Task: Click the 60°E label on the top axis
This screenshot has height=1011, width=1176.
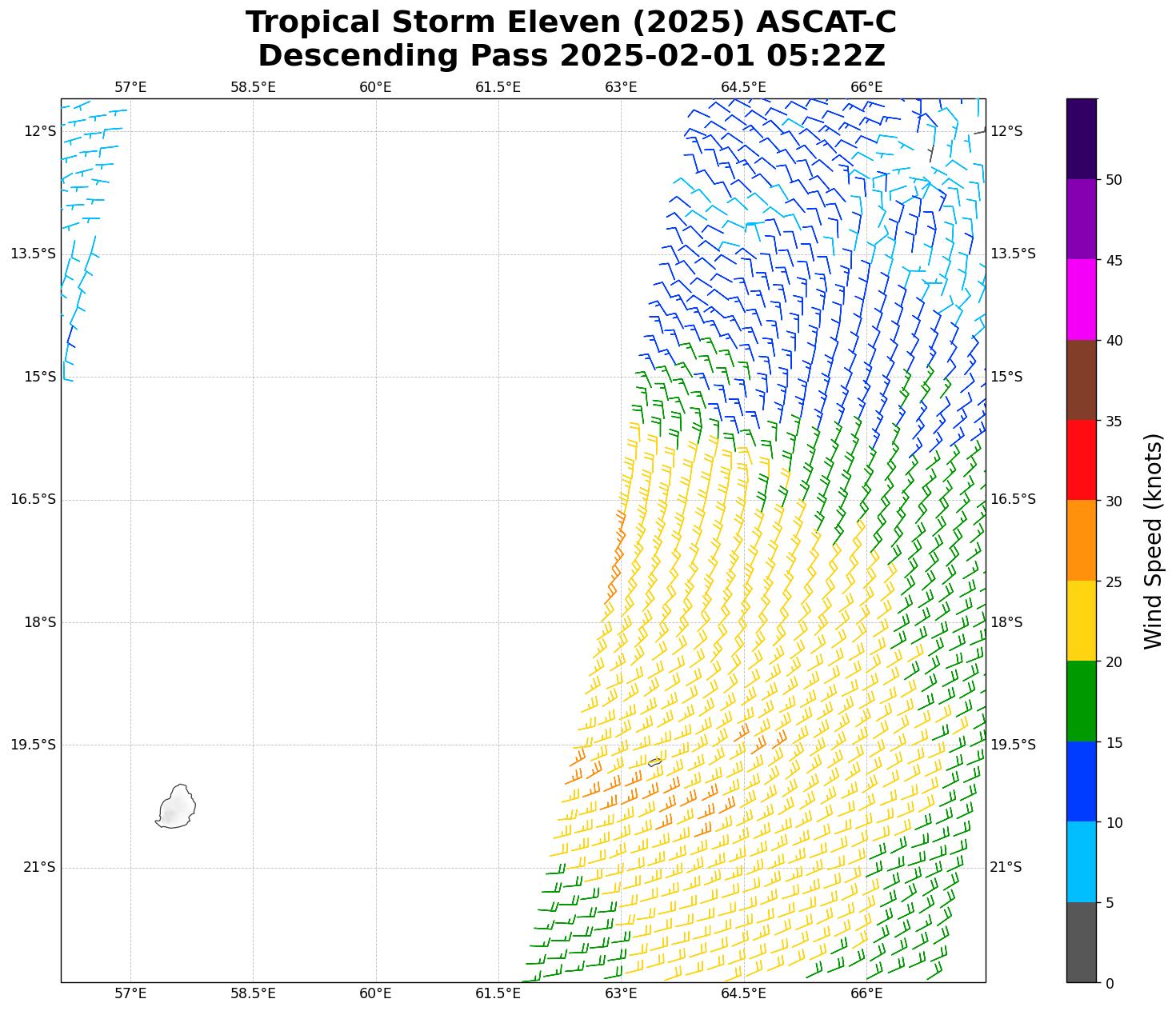Action: [x=375, y=87]
